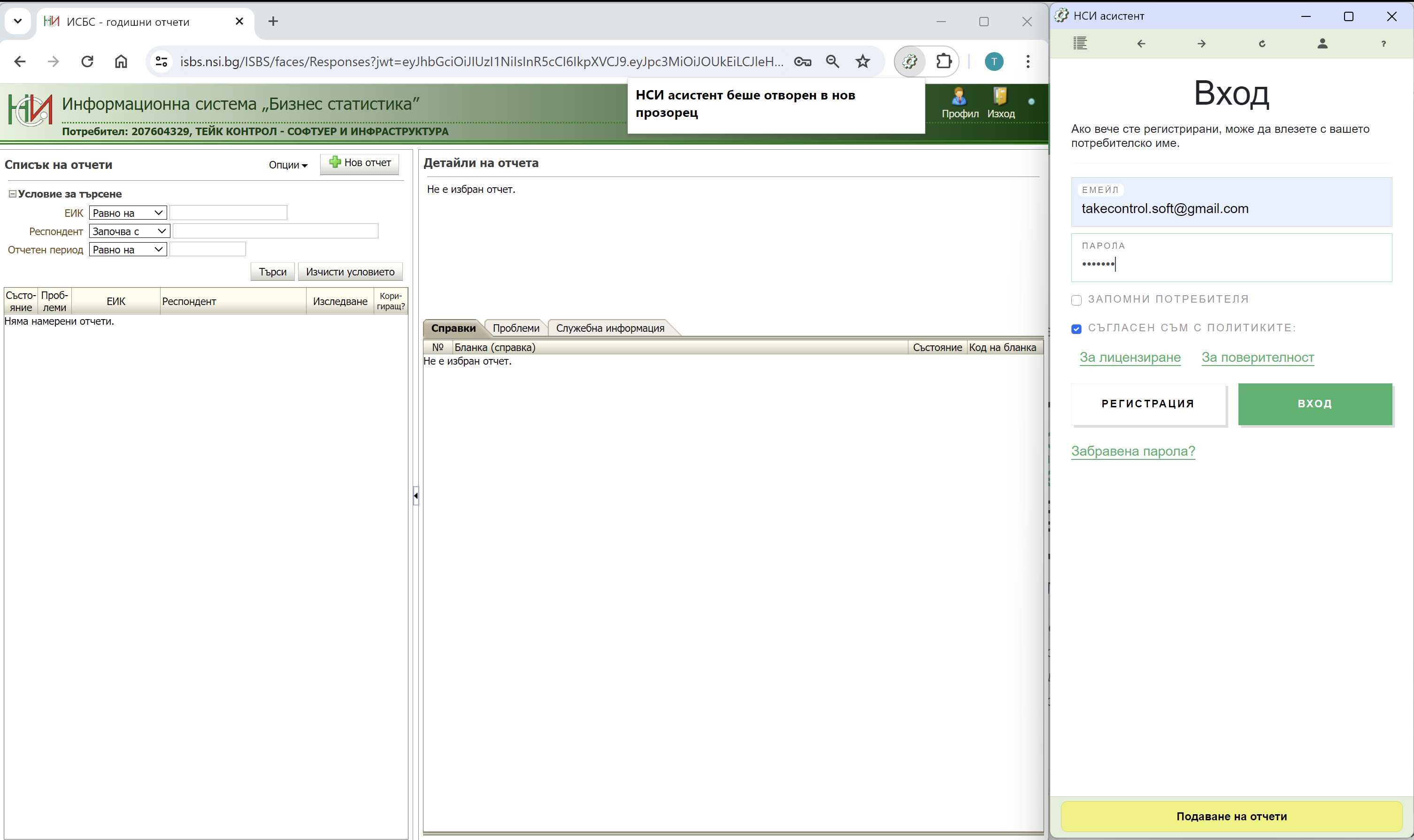Click the Състояние column header in report list
This screenshot has height=840, width=1414.
21,301
